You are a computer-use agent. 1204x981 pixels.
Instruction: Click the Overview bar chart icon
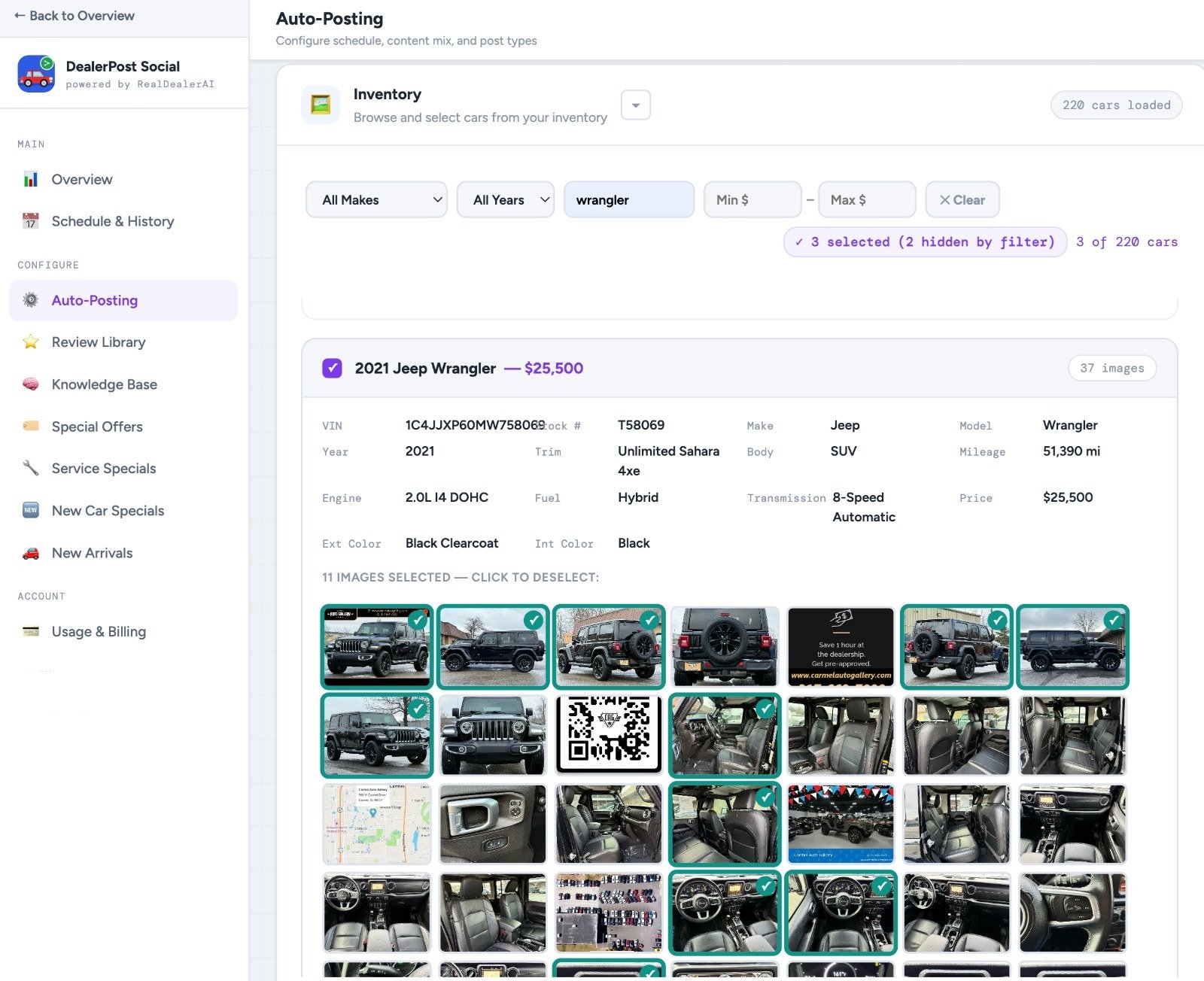pyautogui.click(x=31, y=179)
